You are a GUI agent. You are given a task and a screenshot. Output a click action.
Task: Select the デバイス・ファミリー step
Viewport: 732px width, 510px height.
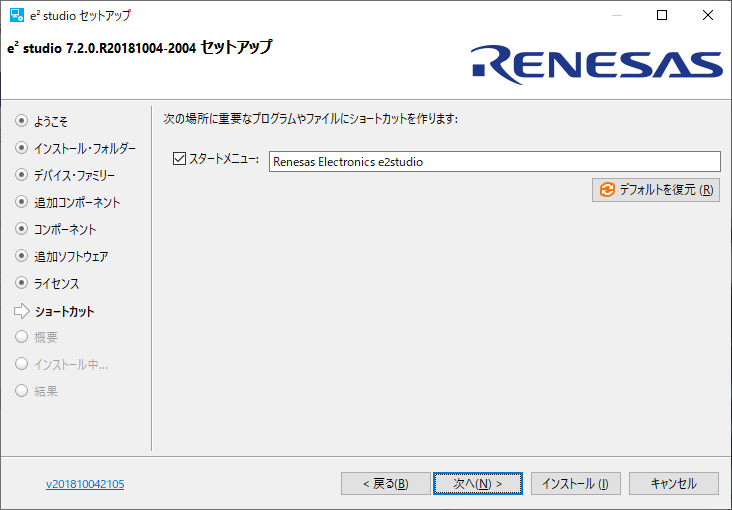74,176
